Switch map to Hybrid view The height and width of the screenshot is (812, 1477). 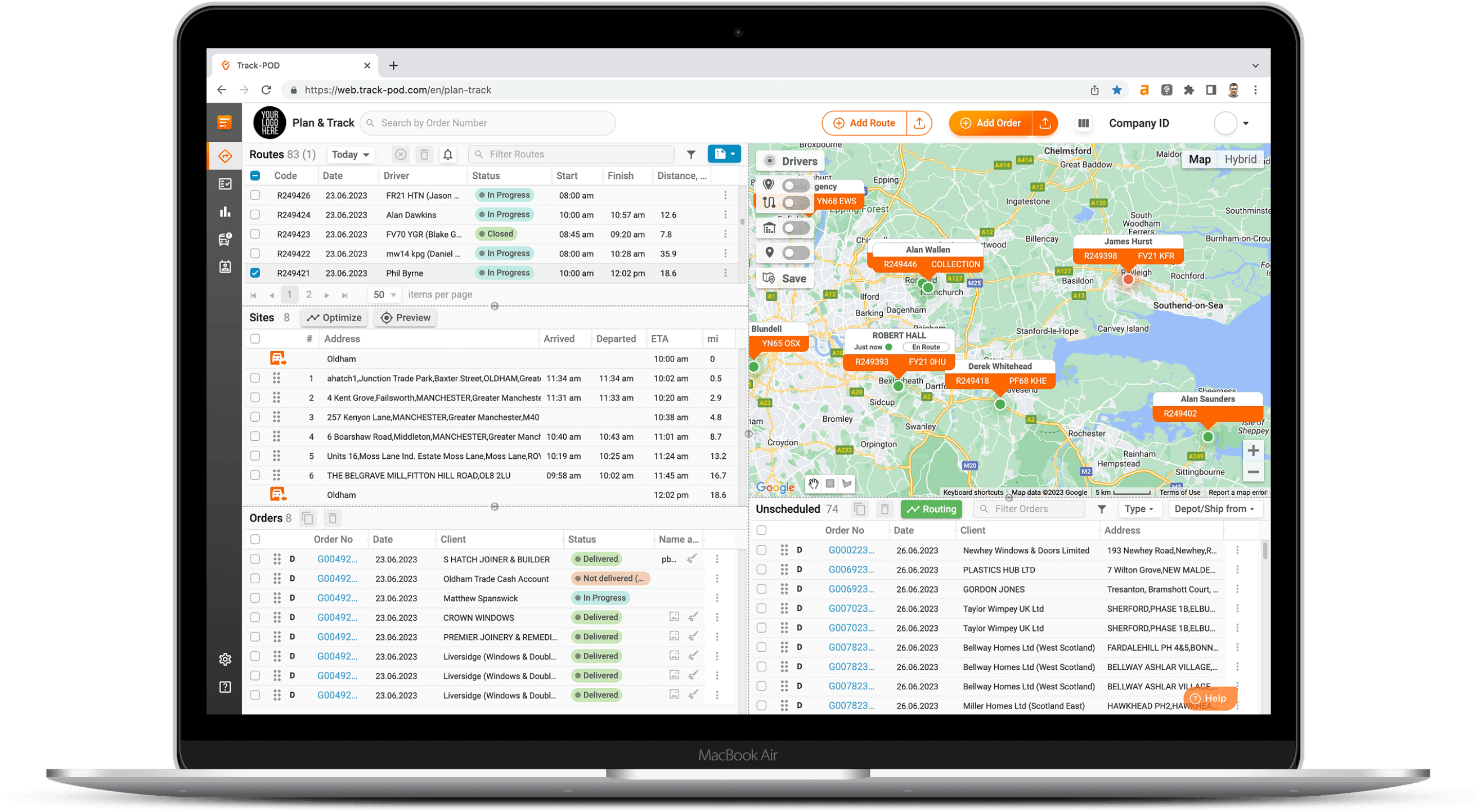[1240, 159]
